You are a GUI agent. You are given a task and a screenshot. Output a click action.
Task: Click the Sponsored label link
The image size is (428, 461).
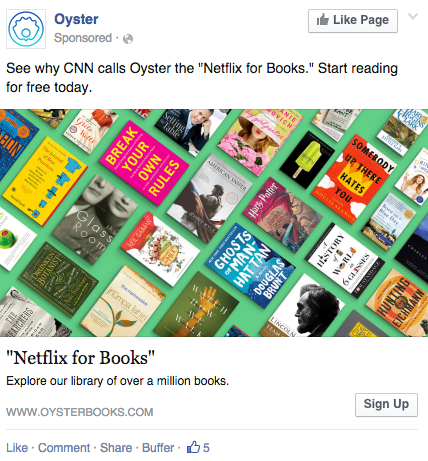point(83,38)
